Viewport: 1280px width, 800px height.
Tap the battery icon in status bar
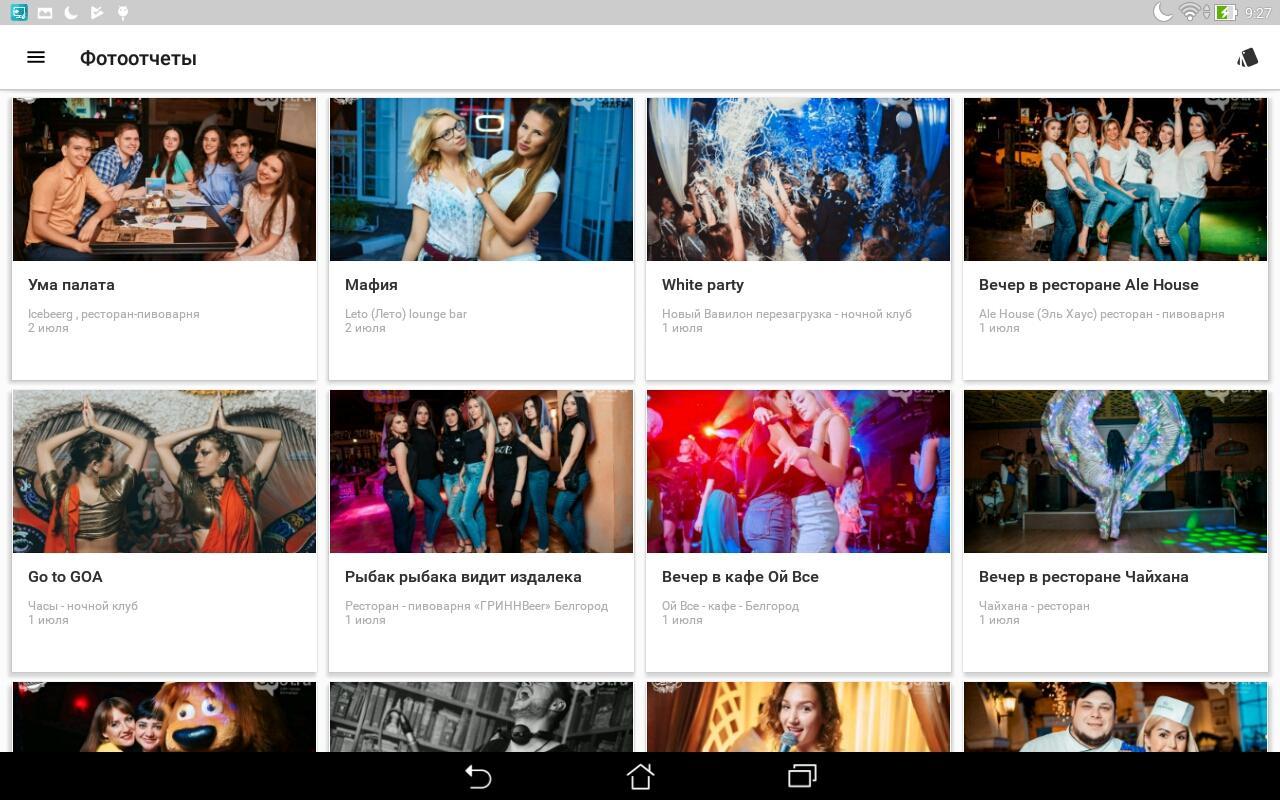coord(1225,12)
